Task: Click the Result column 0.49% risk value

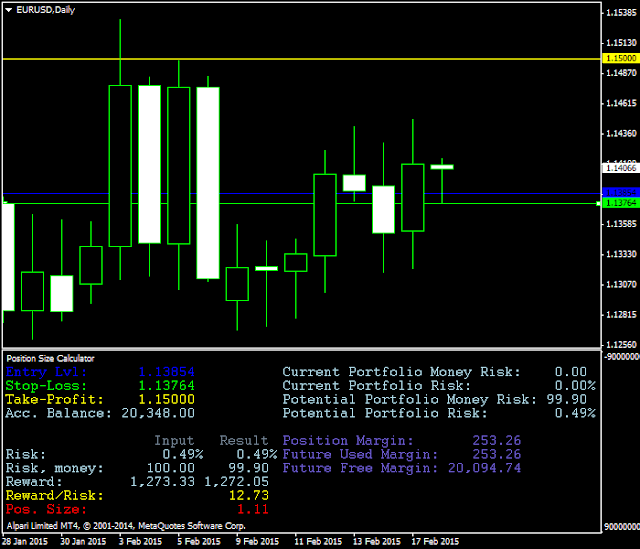Action: pos(256,454)
